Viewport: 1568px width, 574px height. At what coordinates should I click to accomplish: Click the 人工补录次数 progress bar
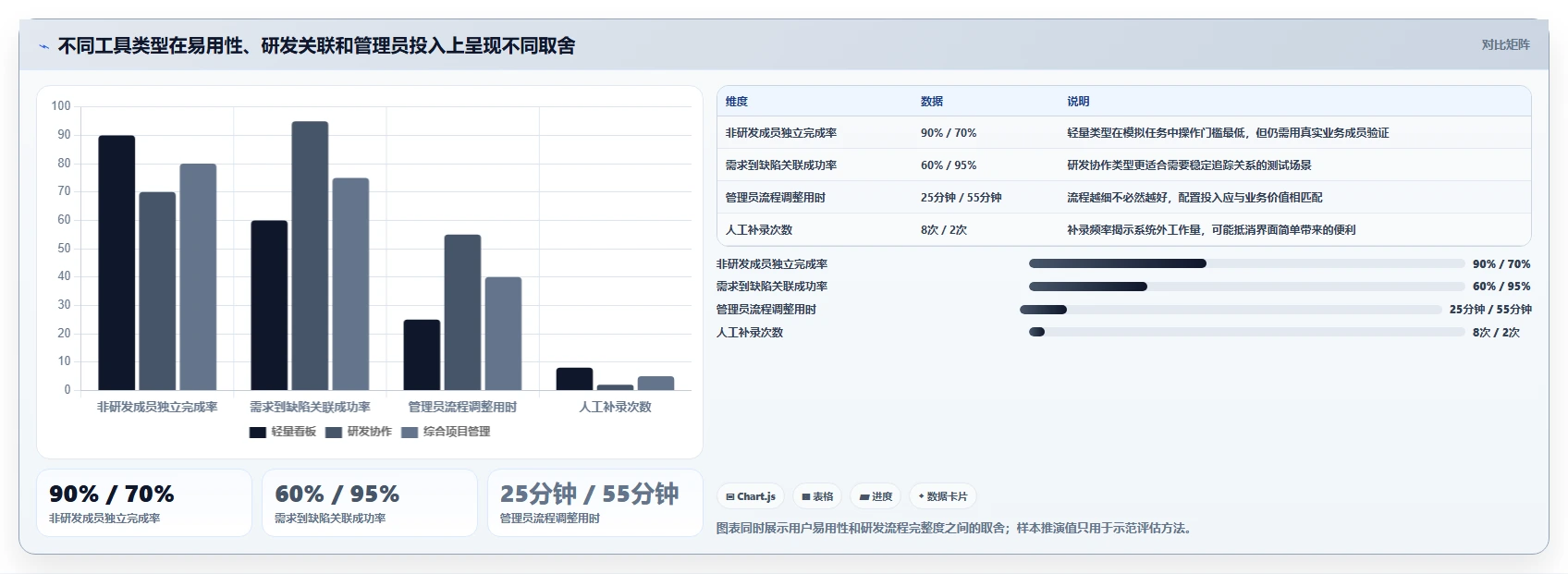click(1246, 332)
